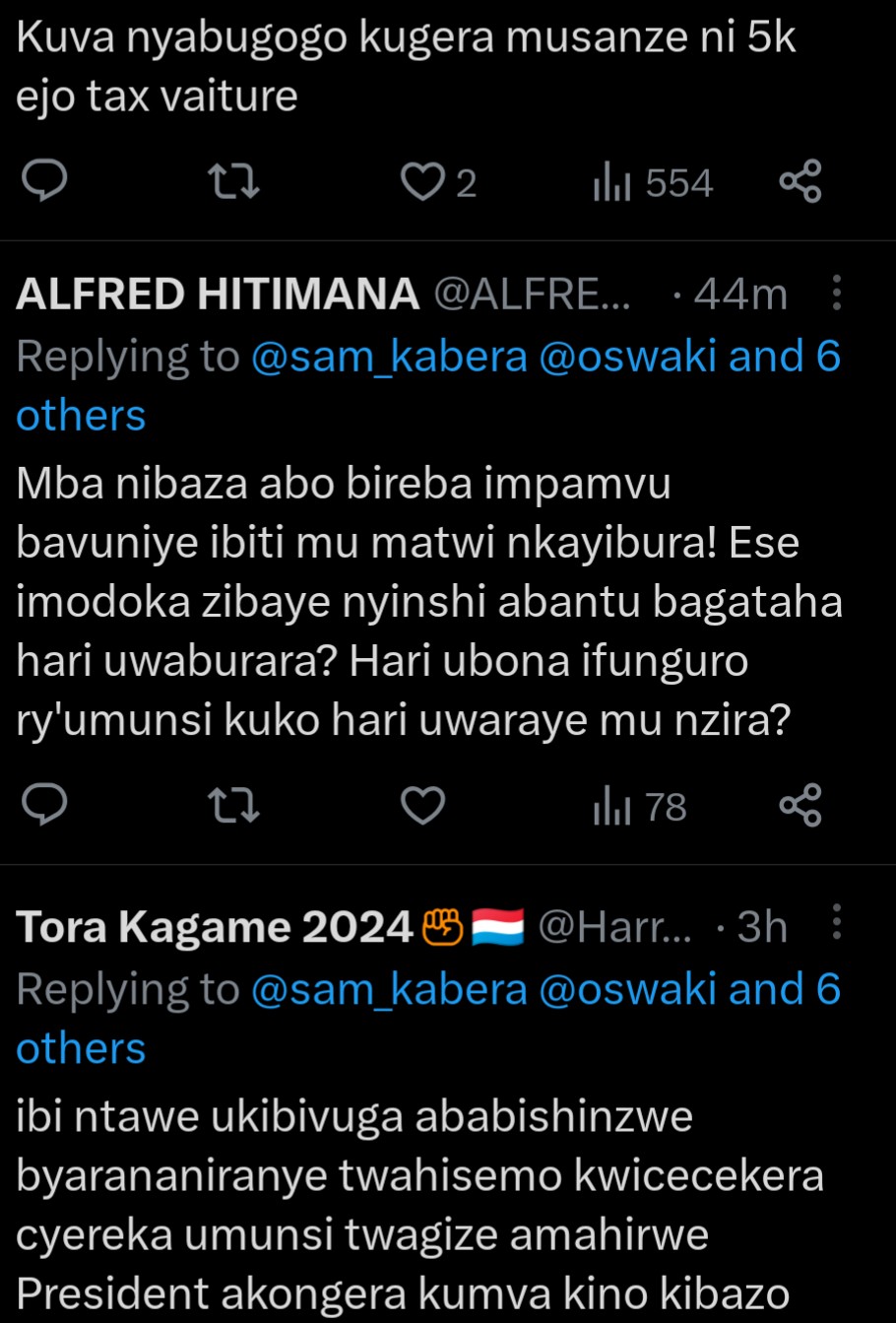
Task: Tap @sam_kabera mention in Alfred's reply
Action: [x=390, y=357]
